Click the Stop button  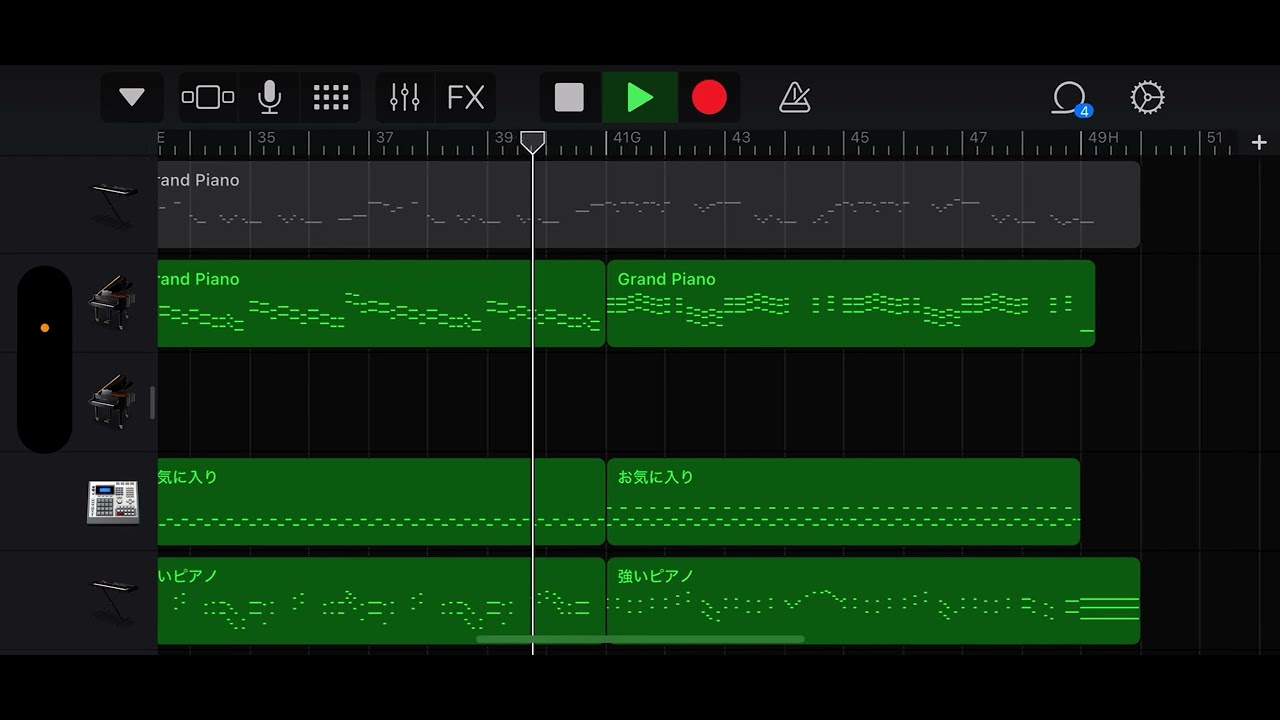[569, 97]
